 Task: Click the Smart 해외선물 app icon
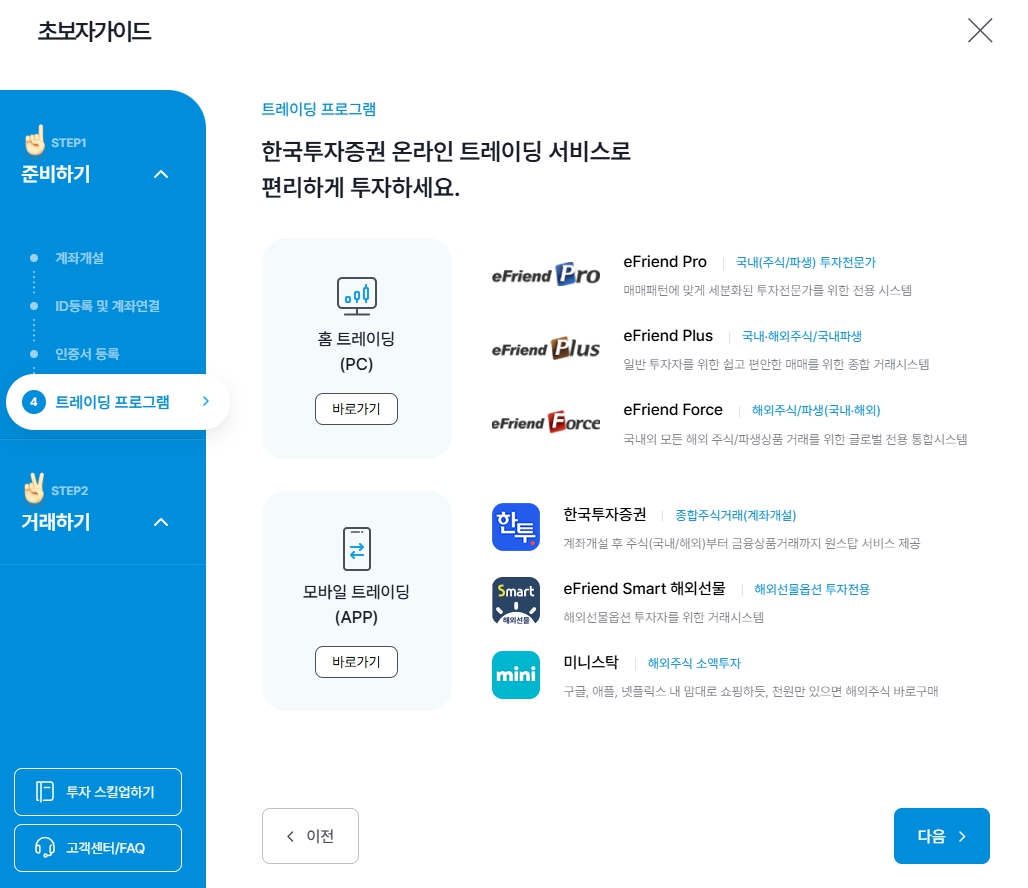coord(516,601)
